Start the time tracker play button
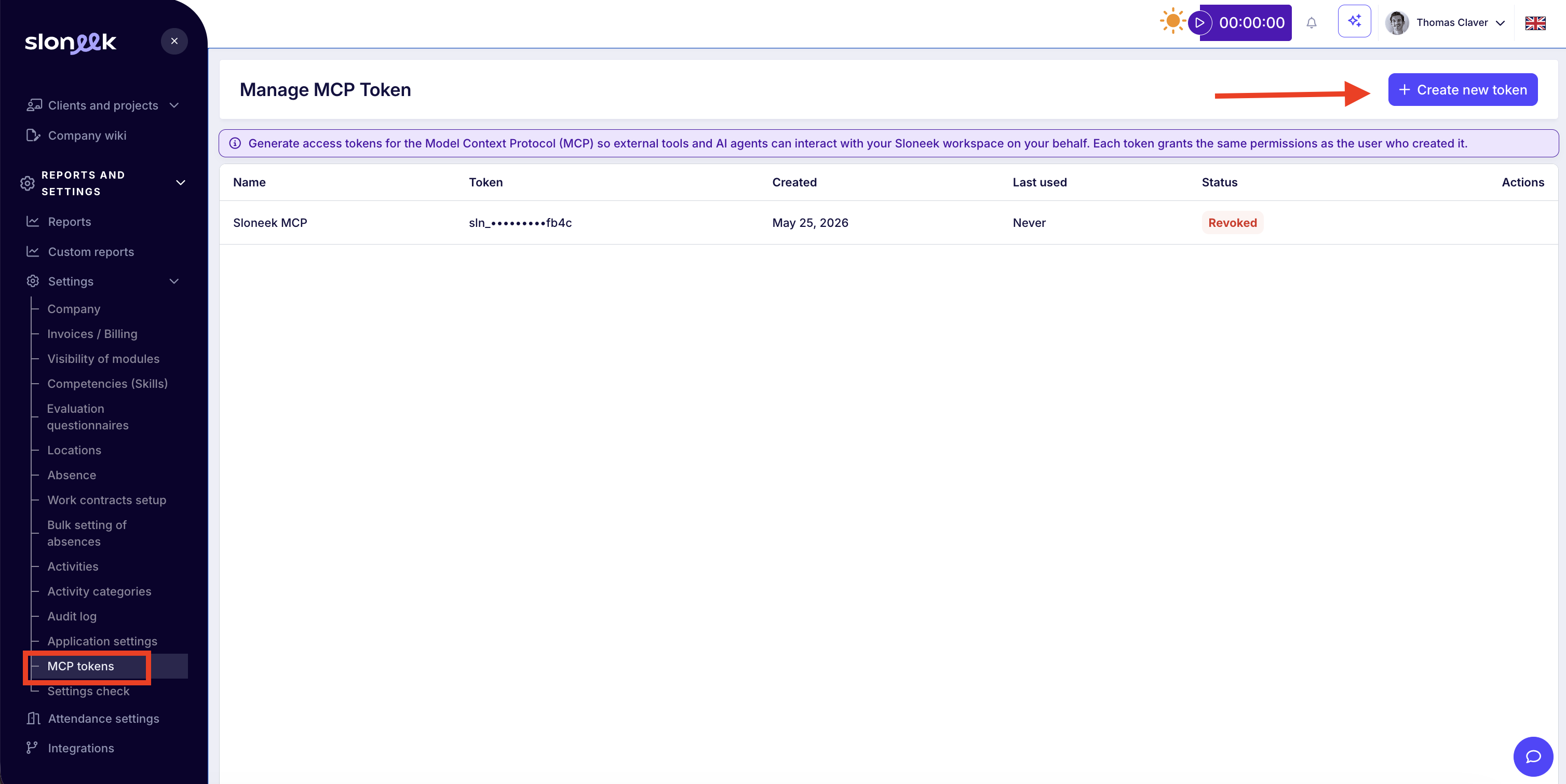 coord(1200,22)
